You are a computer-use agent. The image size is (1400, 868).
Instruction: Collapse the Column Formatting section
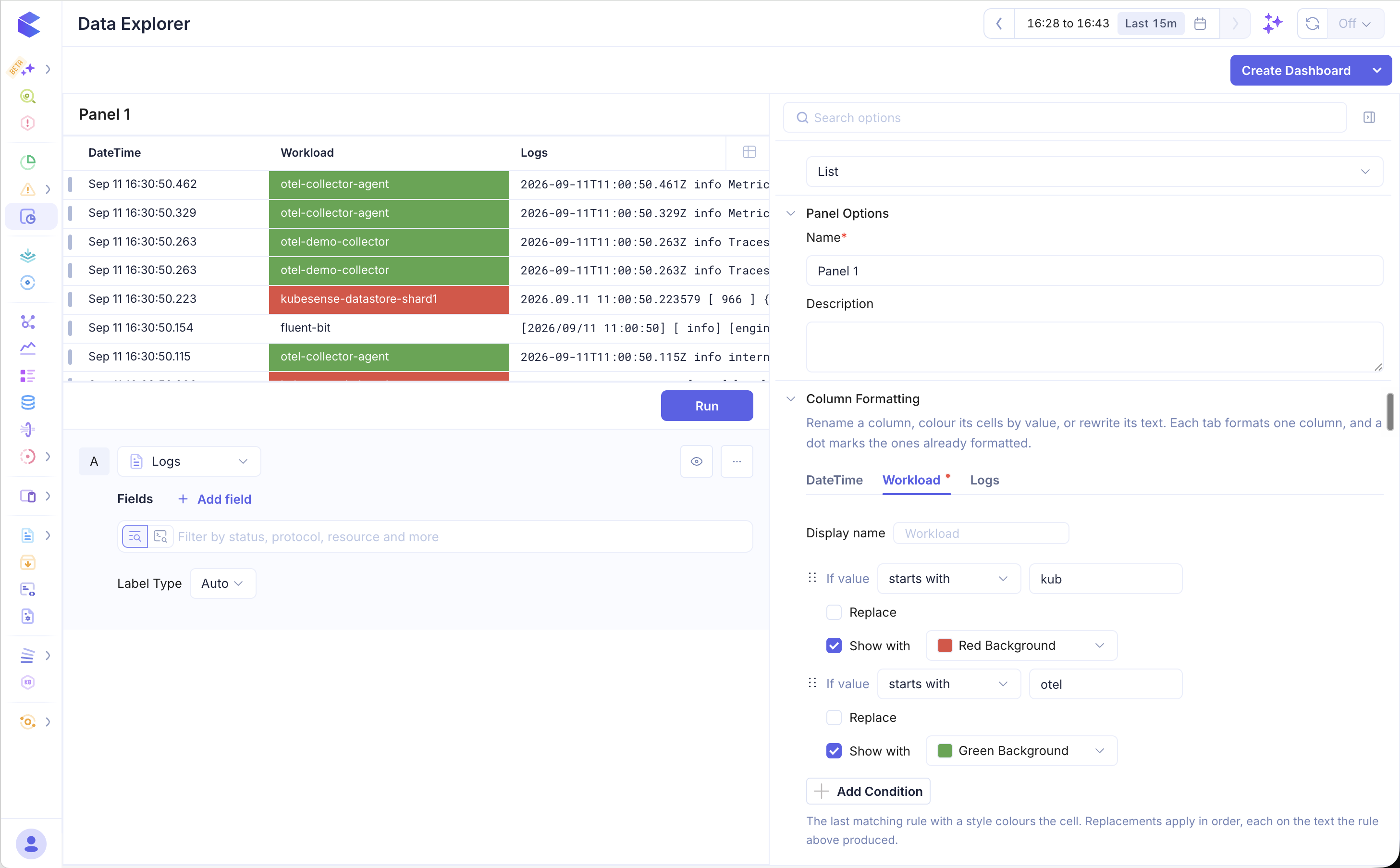click(x=791, y=399)
